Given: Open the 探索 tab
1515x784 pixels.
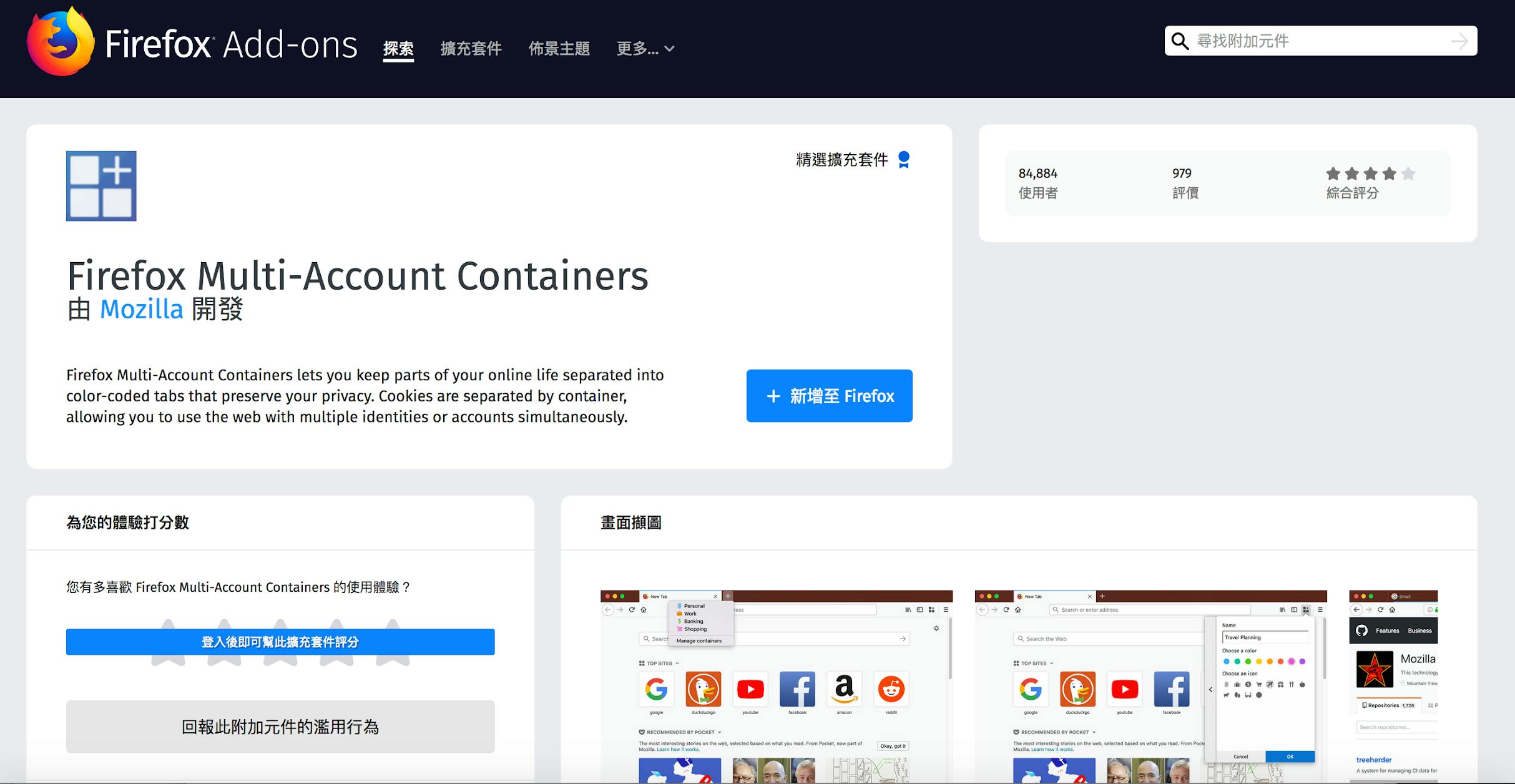Looking at the screenshot, I should 398,48.
